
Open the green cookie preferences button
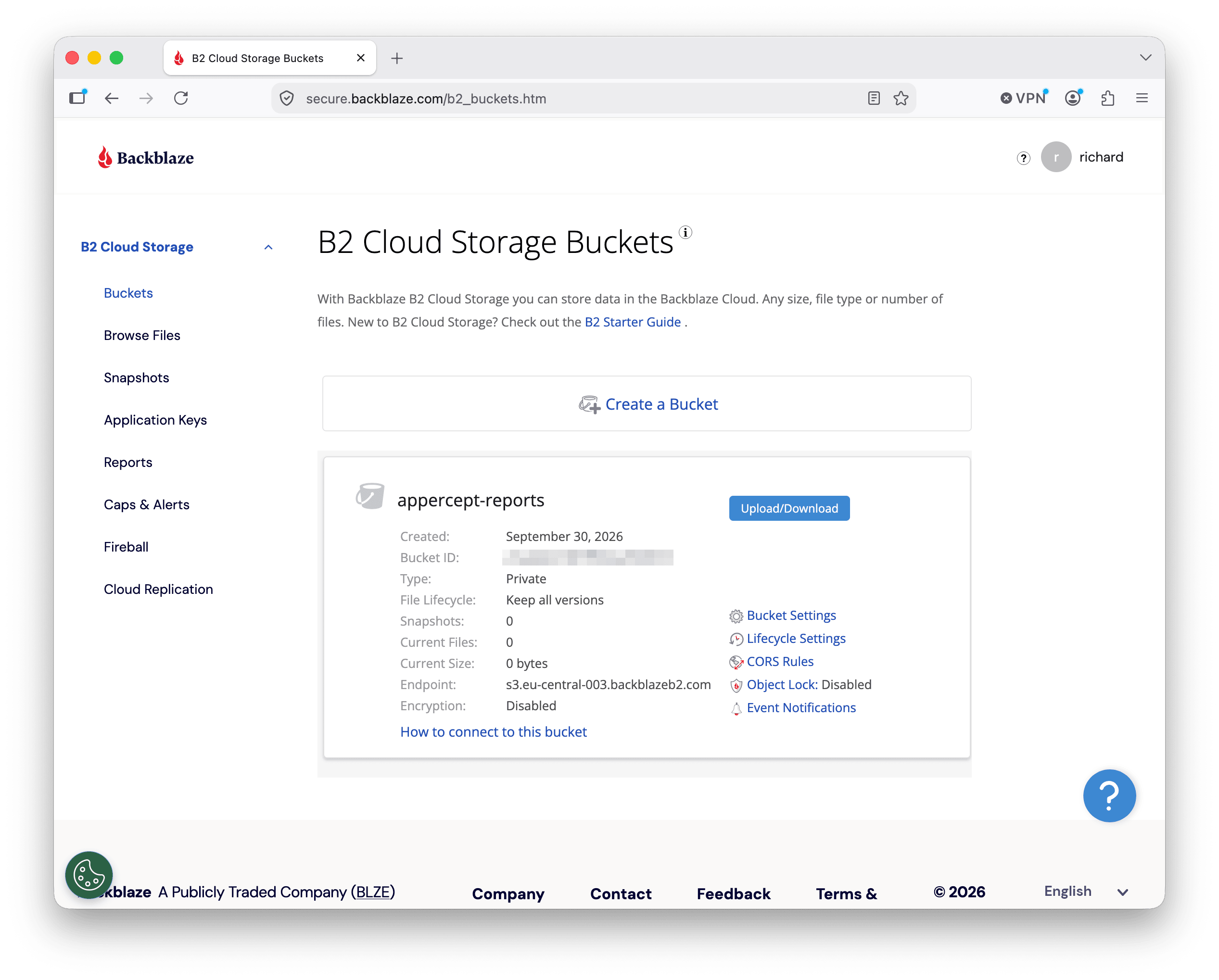(x=89, y=875)
